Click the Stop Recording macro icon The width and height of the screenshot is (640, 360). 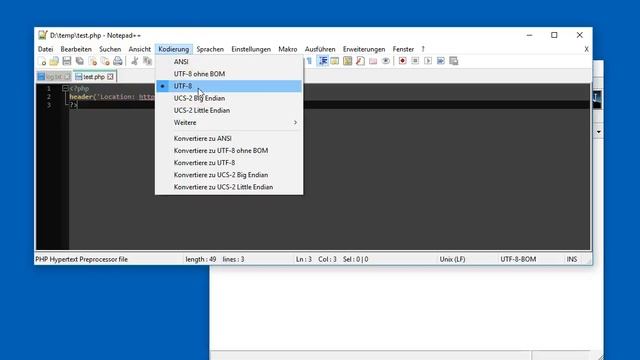coord(415,61)
